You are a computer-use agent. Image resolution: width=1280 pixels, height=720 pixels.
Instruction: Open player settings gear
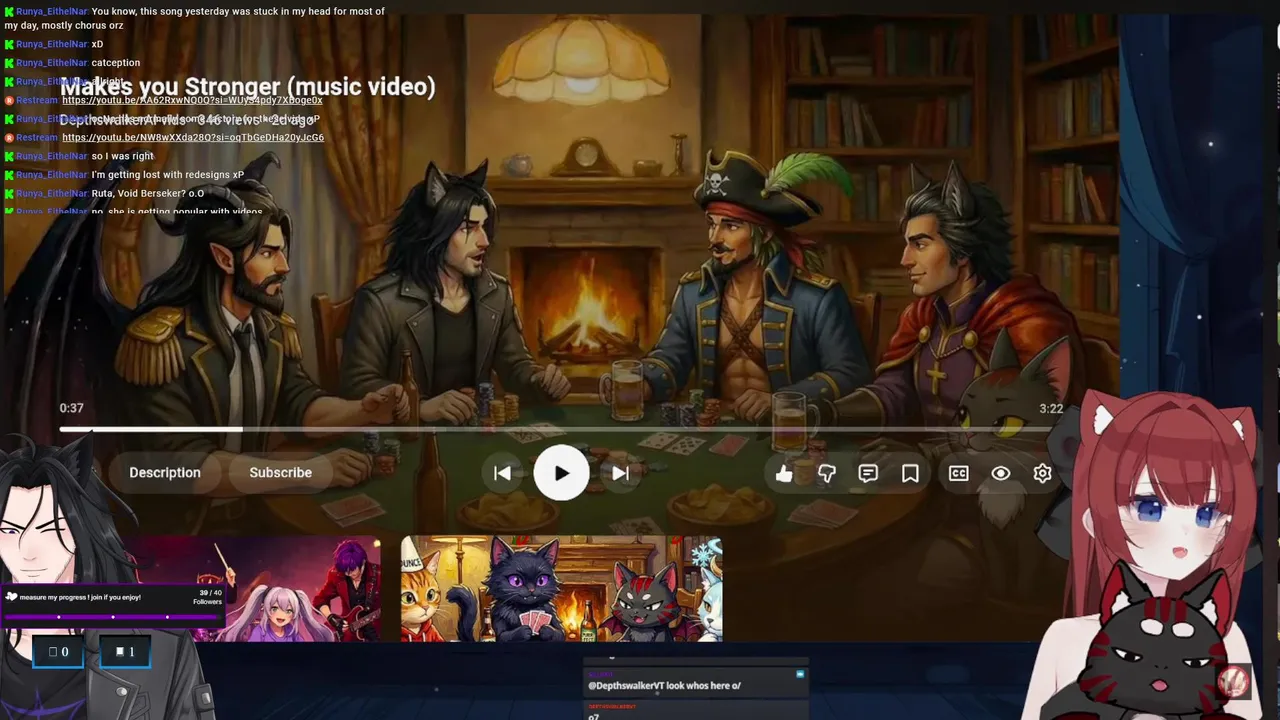[1042, 473]
